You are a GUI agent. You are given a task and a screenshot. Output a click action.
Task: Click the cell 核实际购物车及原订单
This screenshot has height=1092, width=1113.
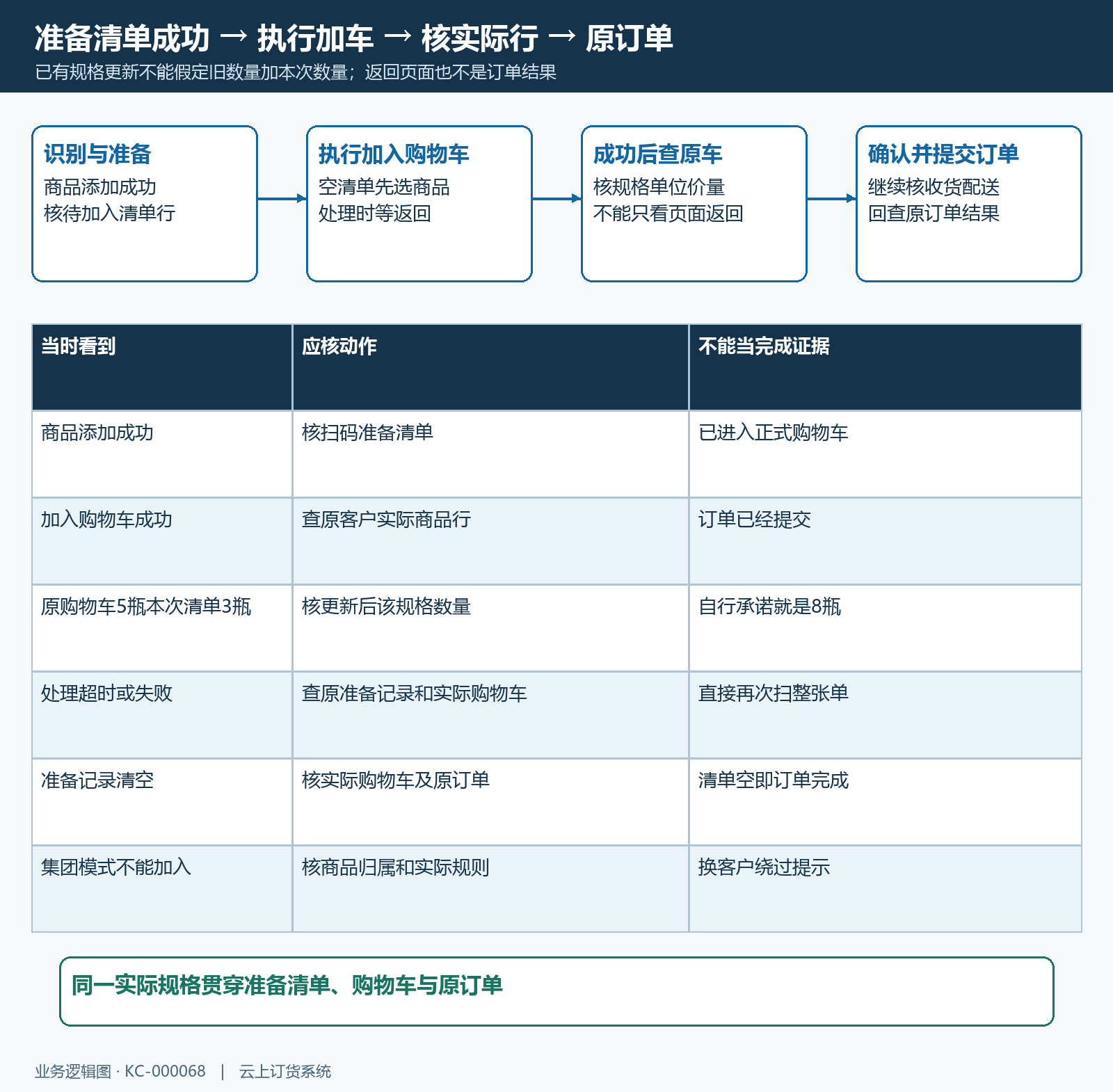pos(490,802)
